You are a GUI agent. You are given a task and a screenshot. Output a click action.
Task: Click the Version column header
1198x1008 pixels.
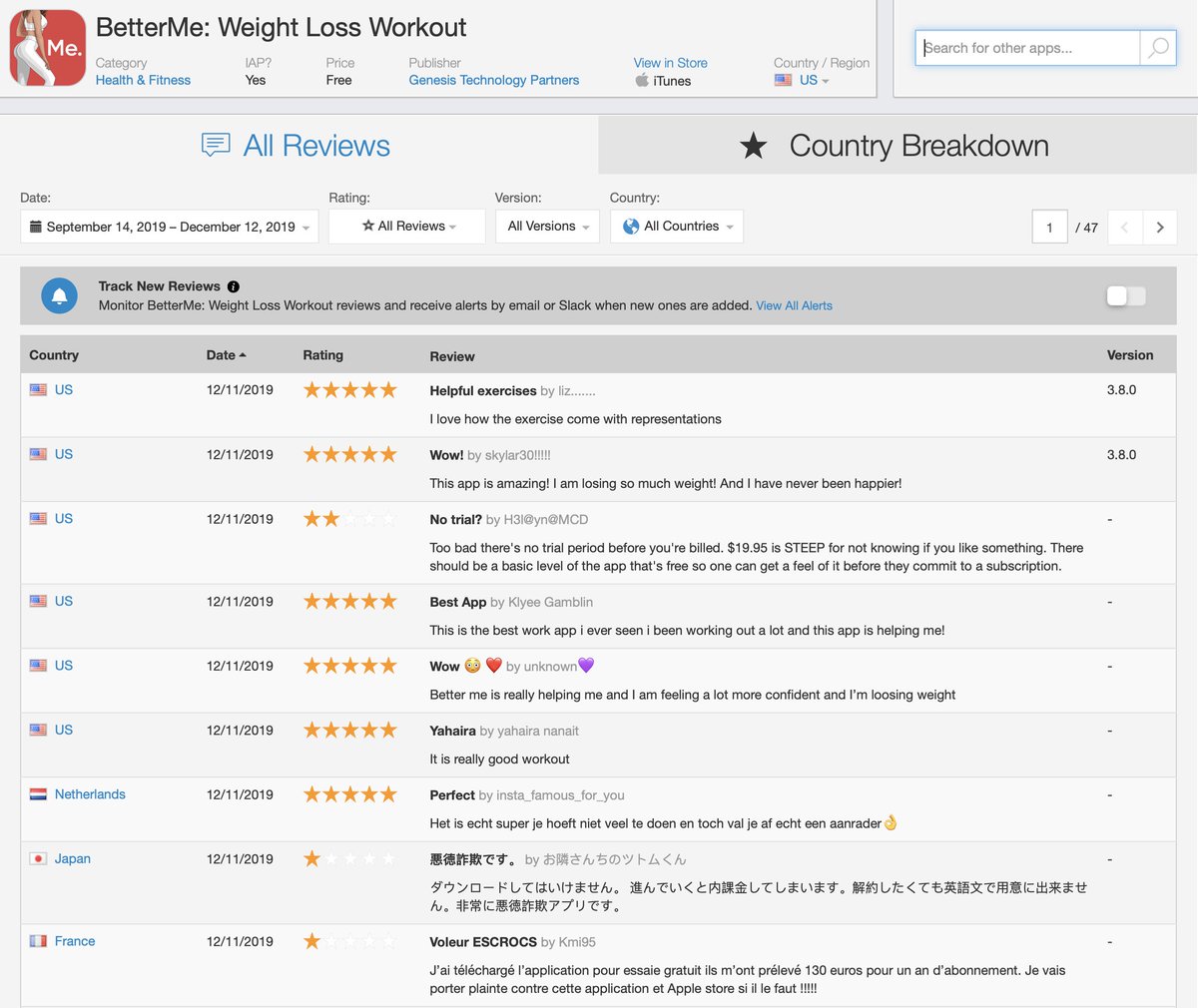[x=1130, y=355]
